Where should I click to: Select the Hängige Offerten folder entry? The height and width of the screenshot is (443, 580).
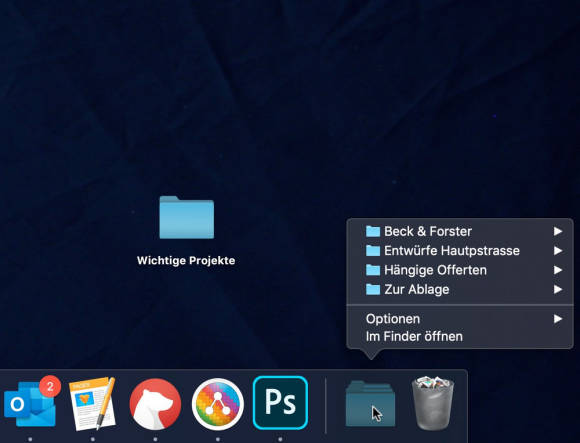point(460,270)
